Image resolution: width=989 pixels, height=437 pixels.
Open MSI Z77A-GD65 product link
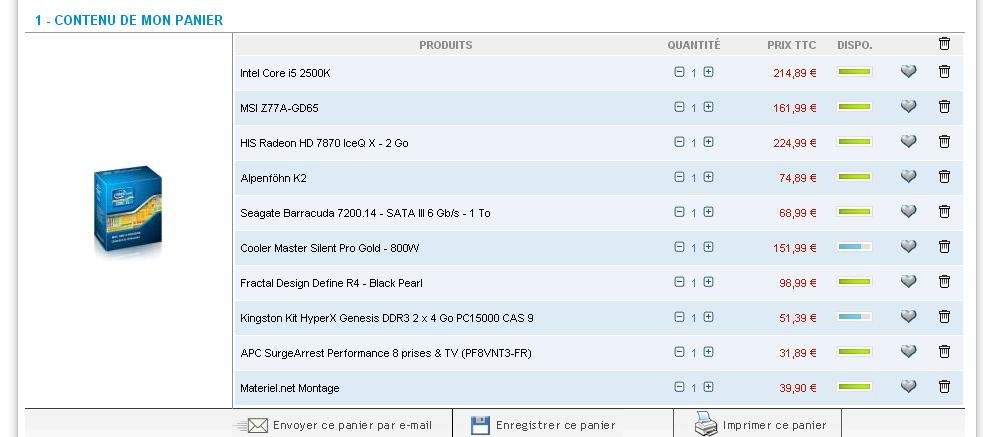pyautogui.click(x=279, y=108)
